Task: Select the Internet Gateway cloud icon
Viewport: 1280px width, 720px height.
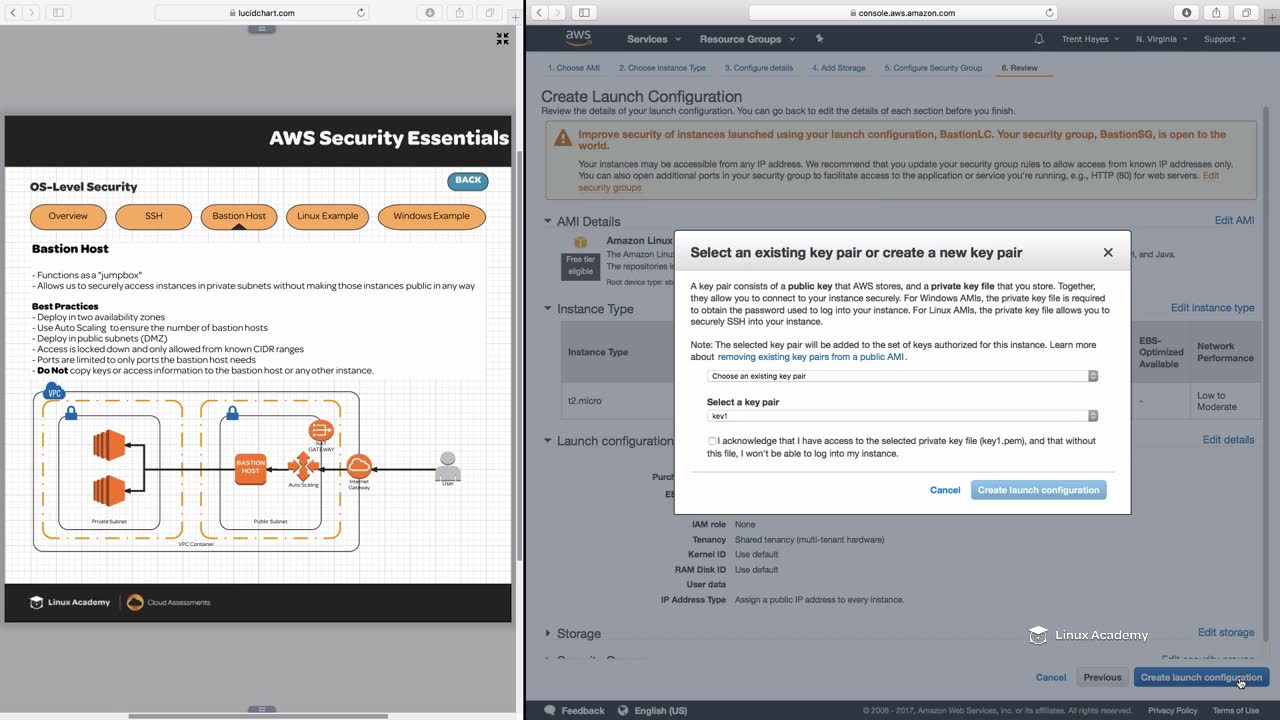Action: pyautogui.click(x=359, y=466)
